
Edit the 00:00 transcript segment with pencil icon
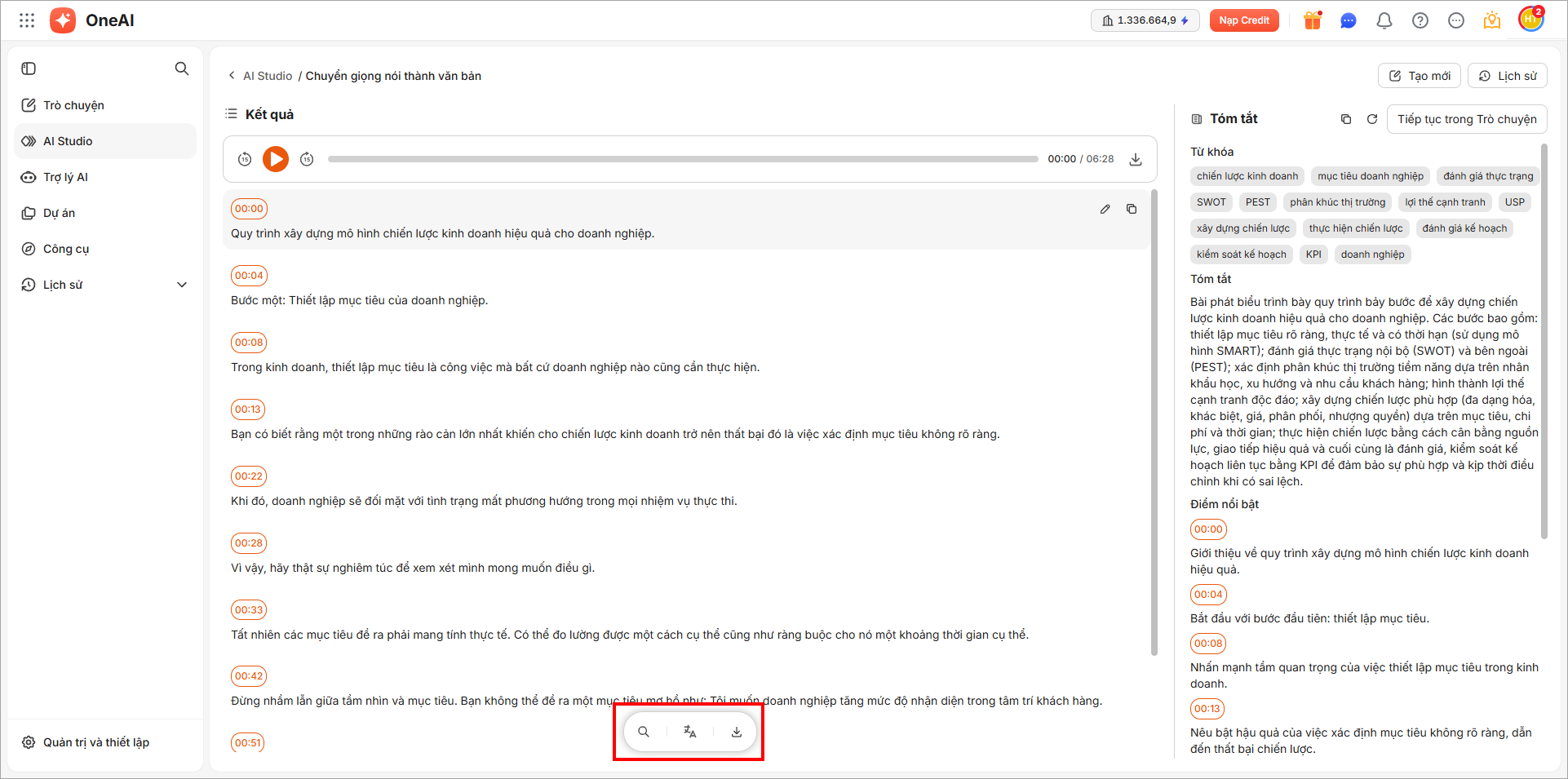pyautogui.click(x=1105, y=209)
